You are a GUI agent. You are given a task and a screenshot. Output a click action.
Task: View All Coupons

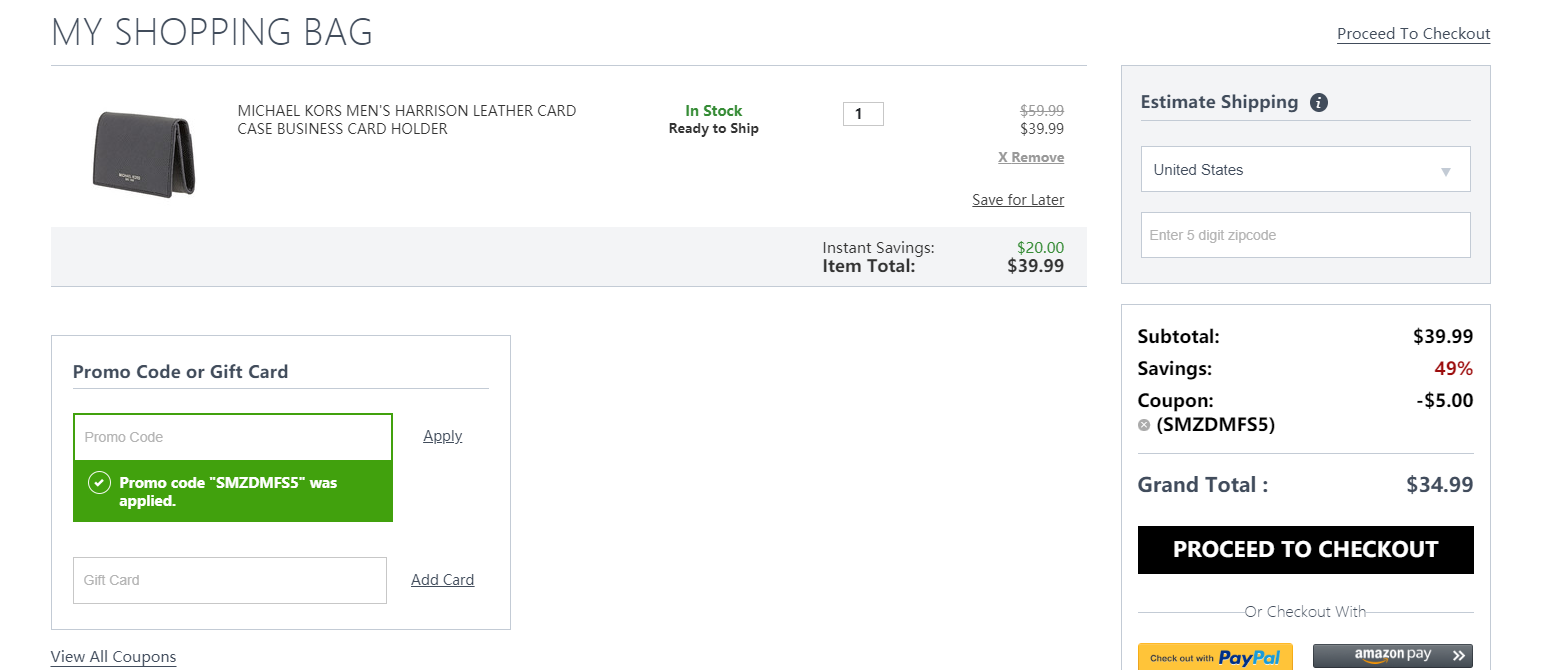tap(113, 657)
